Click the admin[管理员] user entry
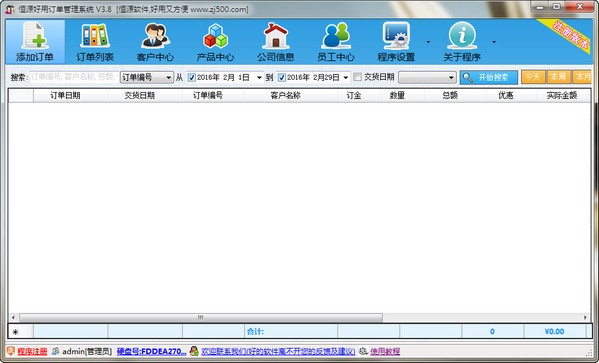The height and width of the screenshot is (363, 599). point(87,352)
